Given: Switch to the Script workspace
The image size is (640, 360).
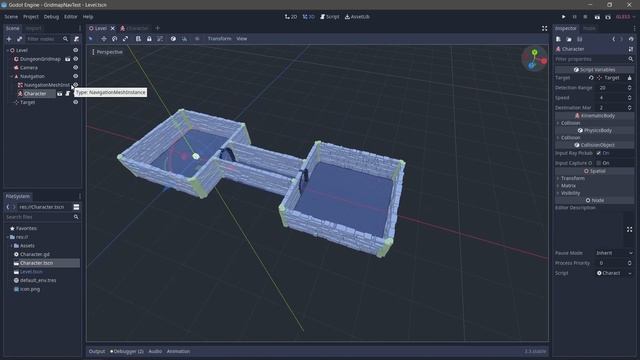Looking at the screenshot, I should pyautogui.click(x=330, y=17).
